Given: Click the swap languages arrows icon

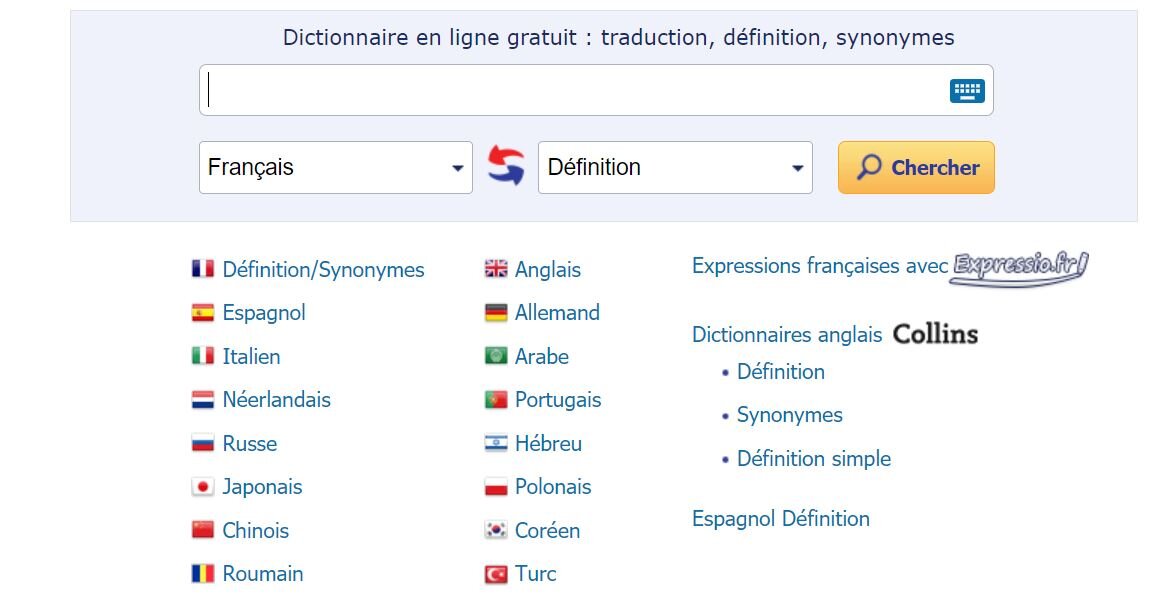Looking at the screenshot, I should [505, 167].
